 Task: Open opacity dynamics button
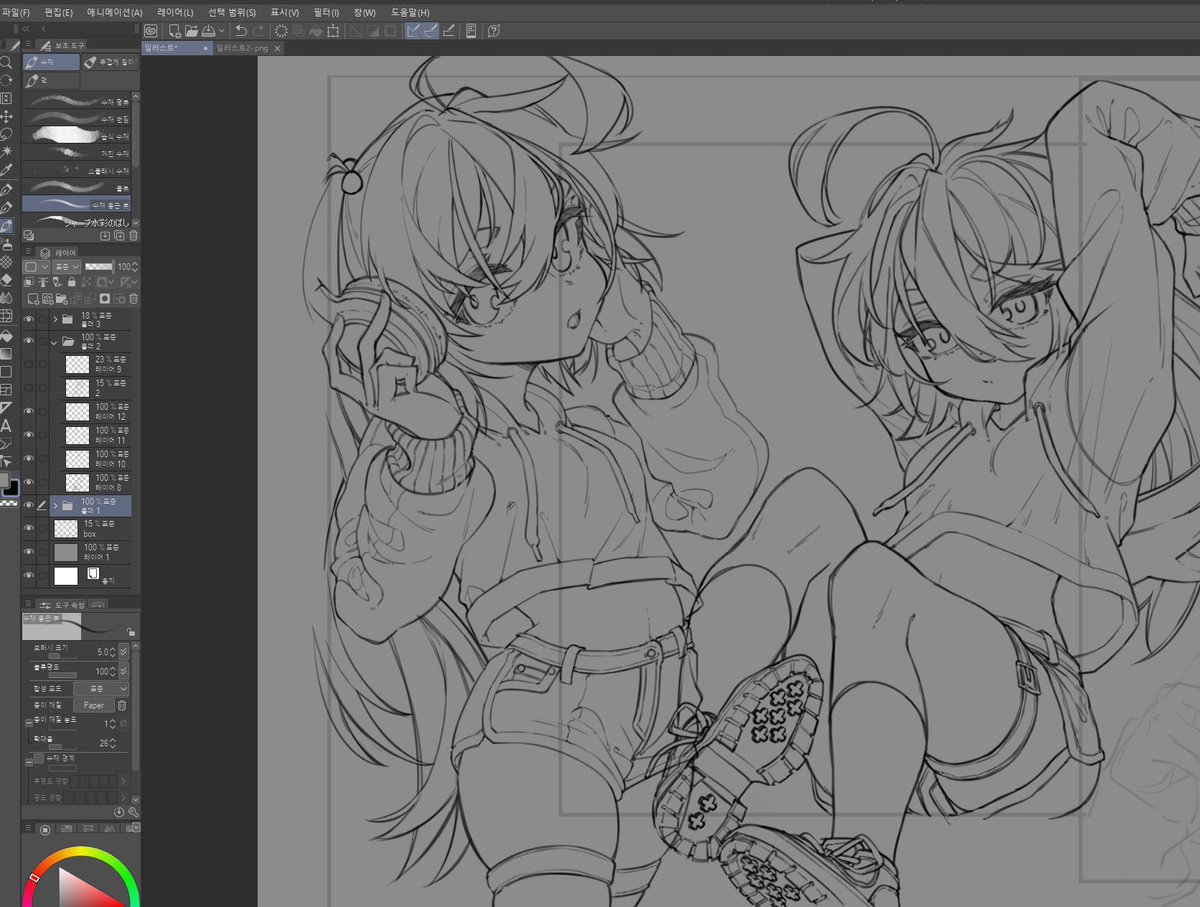tap(124, 671)
